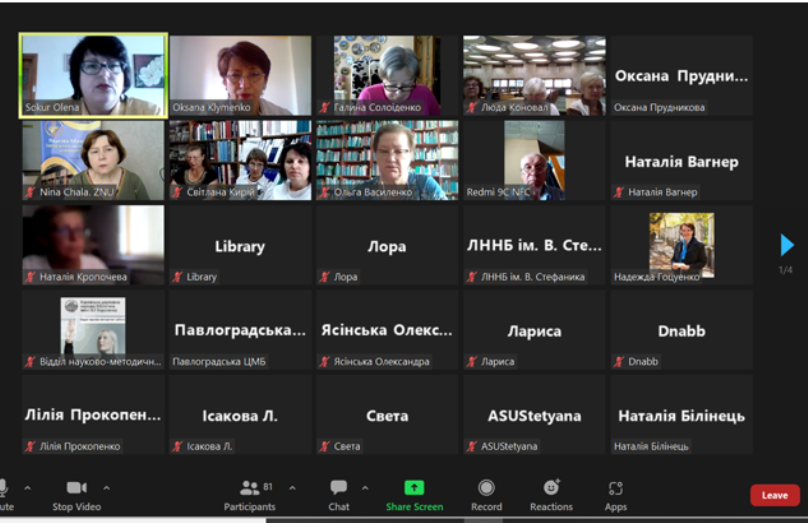Go to next gallery page arrow

pyautogui.click(x=787, y=245)
